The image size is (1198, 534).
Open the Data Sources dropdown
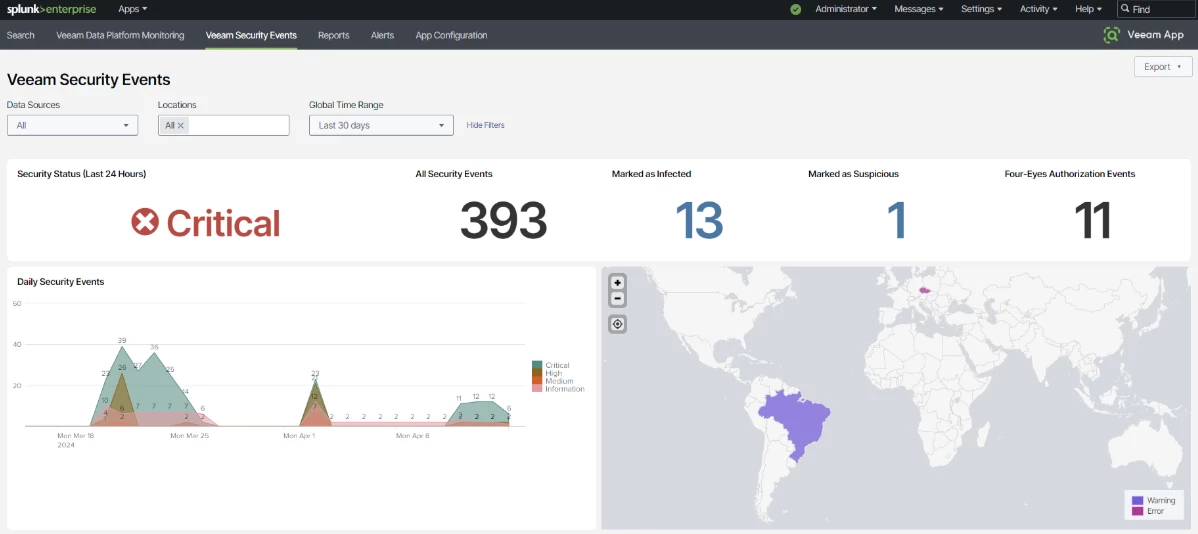click(x=73, y=125)
